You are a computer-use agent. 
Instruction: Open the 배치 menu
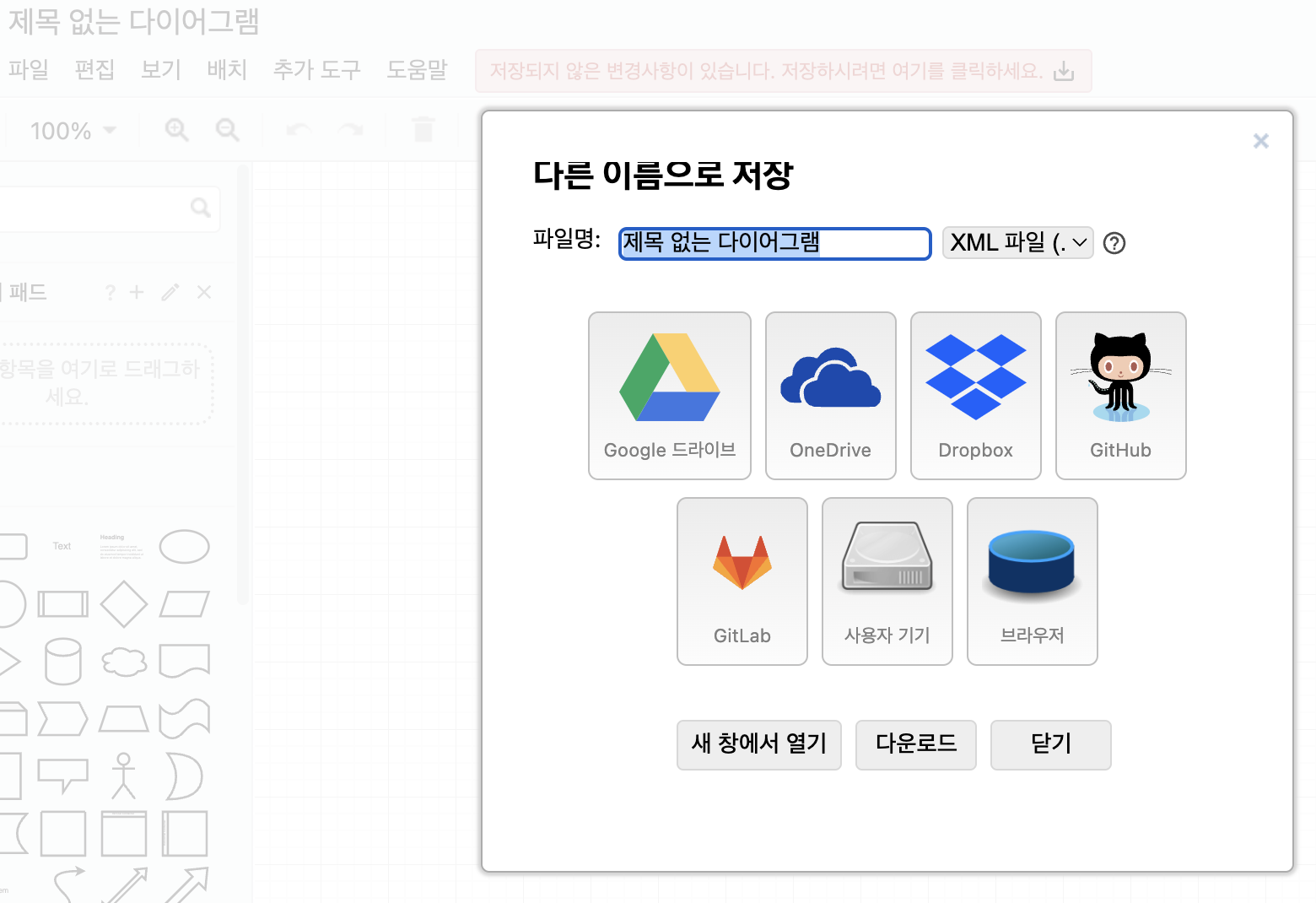pyautogui.click(x=227, y=69)
